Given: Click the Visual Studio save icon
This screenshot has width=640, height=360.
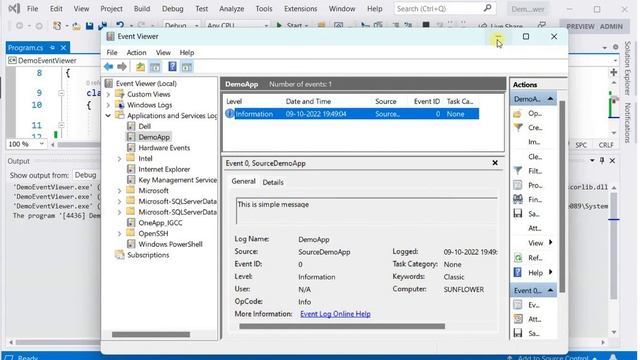Looking at the screenshot, I should pos(89,26).
